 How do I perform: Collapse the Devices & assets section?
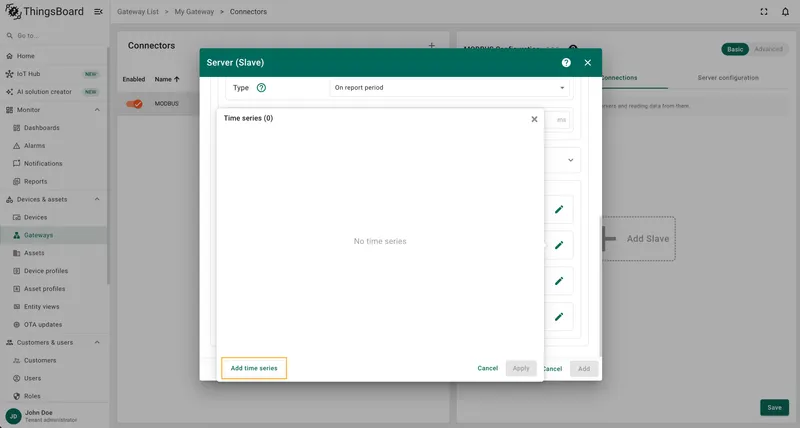(97, 199)
